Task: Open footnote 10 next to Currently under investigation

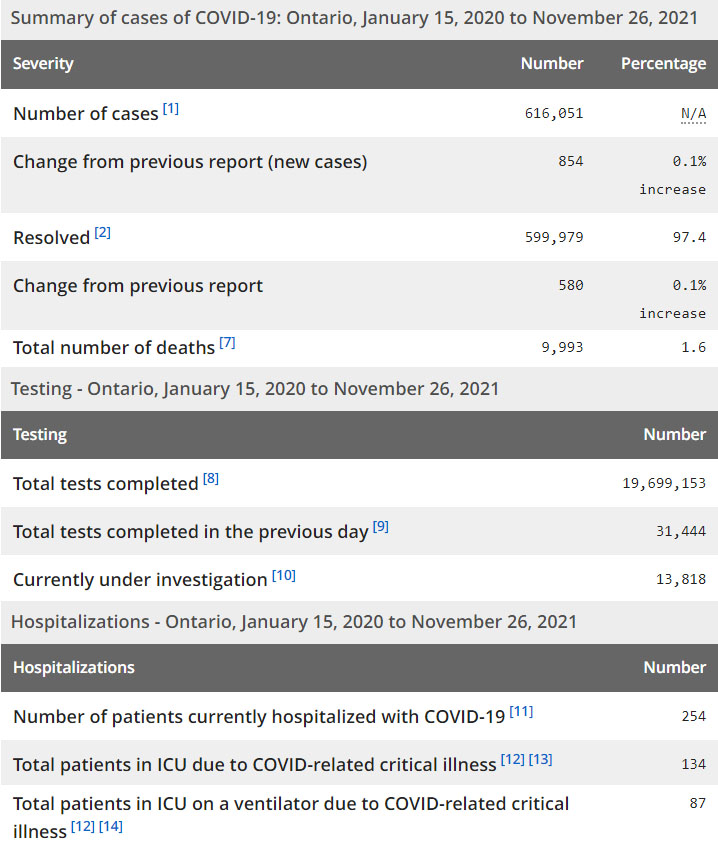Action: 284,575
